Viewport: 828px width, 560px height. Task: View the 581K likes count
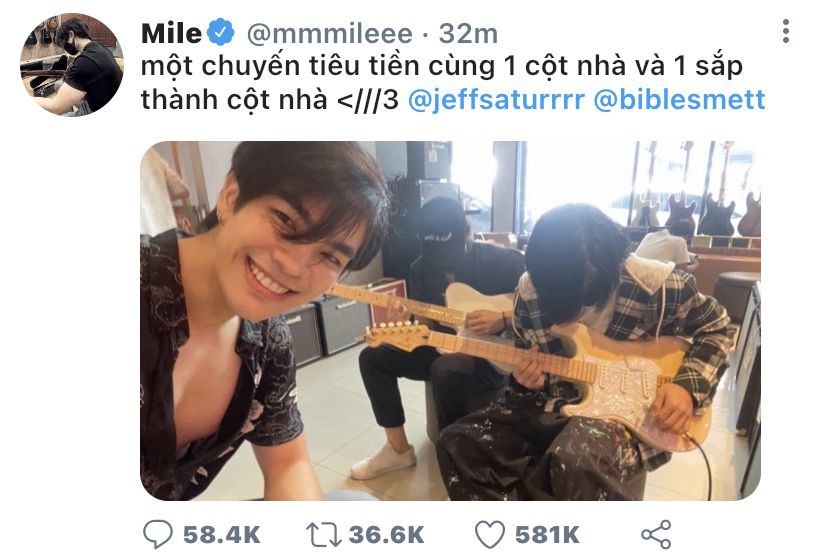pos(547,535)
